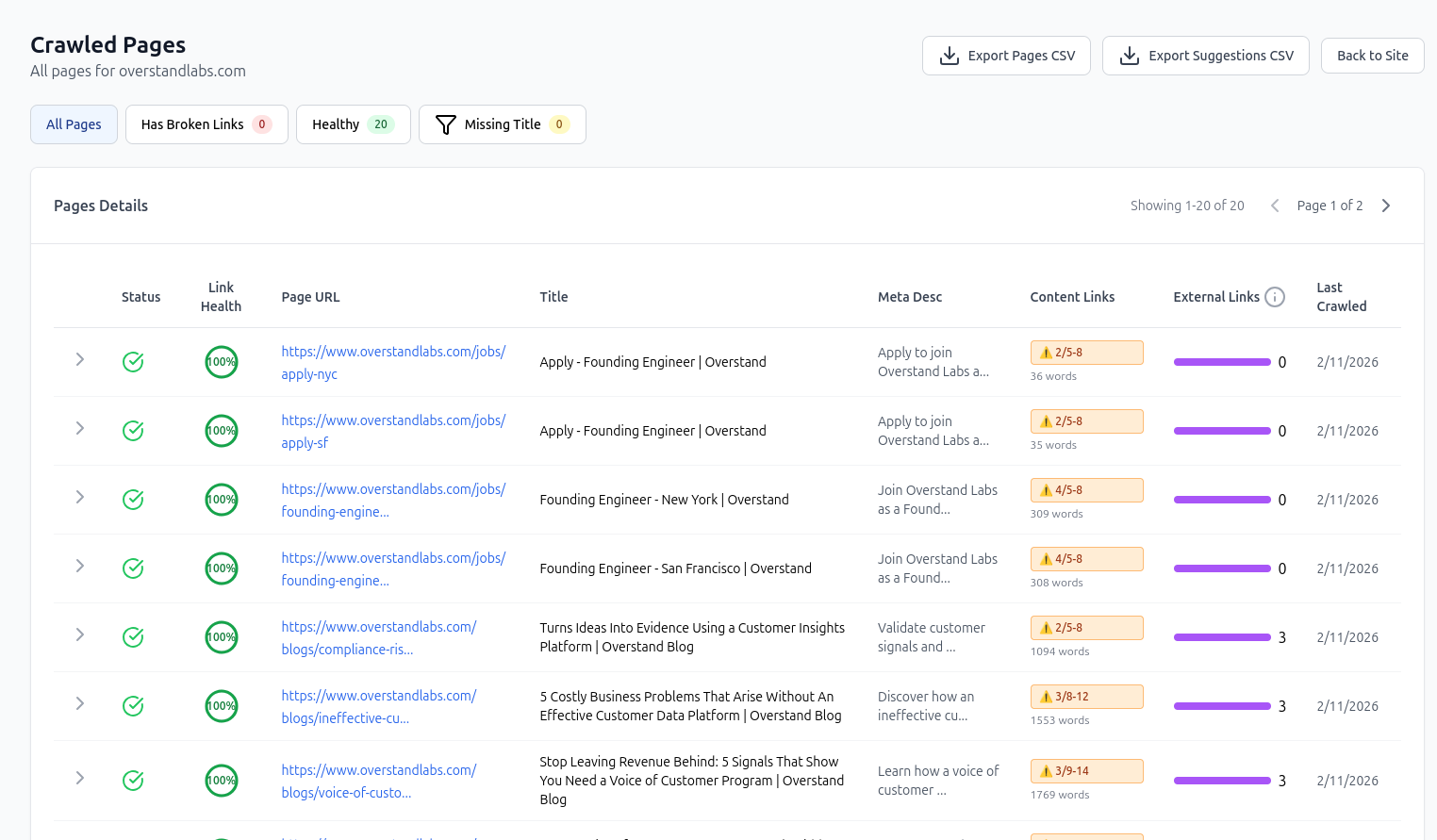The image size is (1437, 840).
Task: Toggle the Missing Title filter
Action: click(x=502, y=124)
